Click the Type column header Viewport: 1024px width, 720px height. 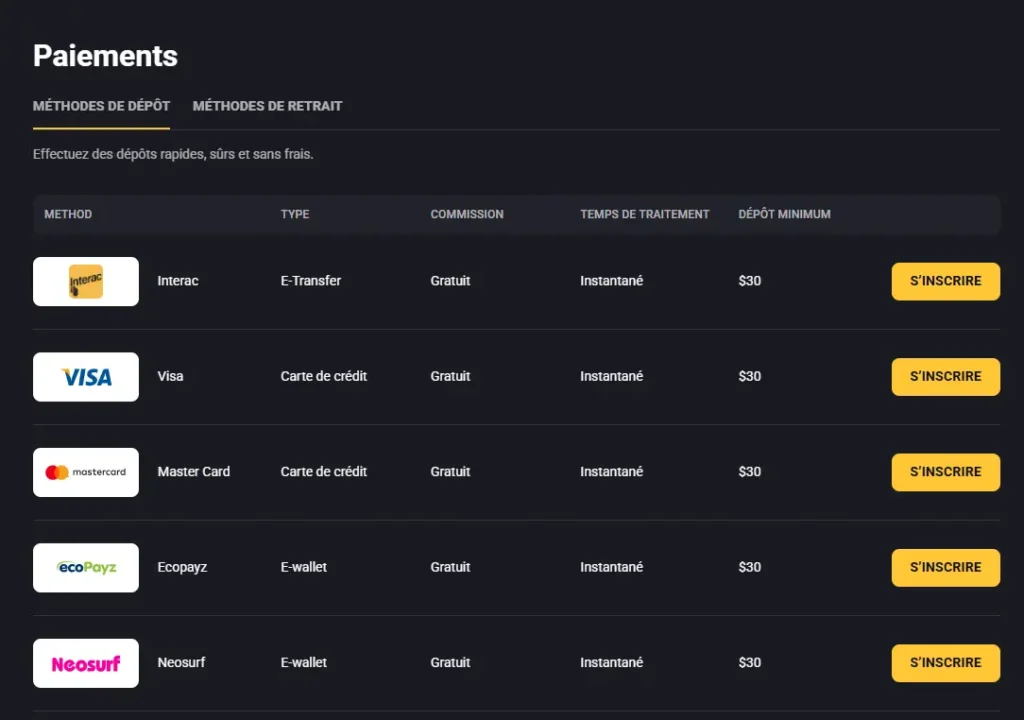click(x=295, y=214)
